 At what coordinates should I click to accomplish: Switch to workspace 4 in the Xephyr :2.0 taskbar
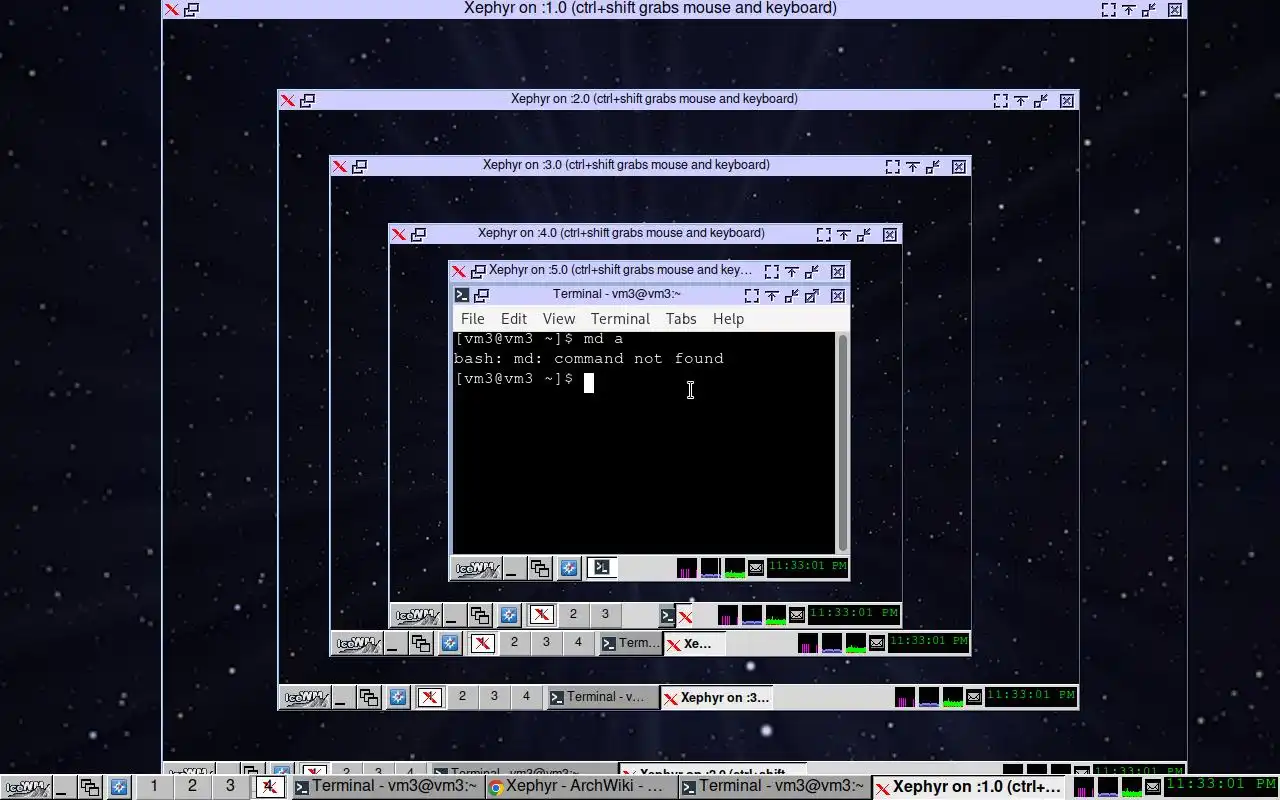tap(526, 697)
